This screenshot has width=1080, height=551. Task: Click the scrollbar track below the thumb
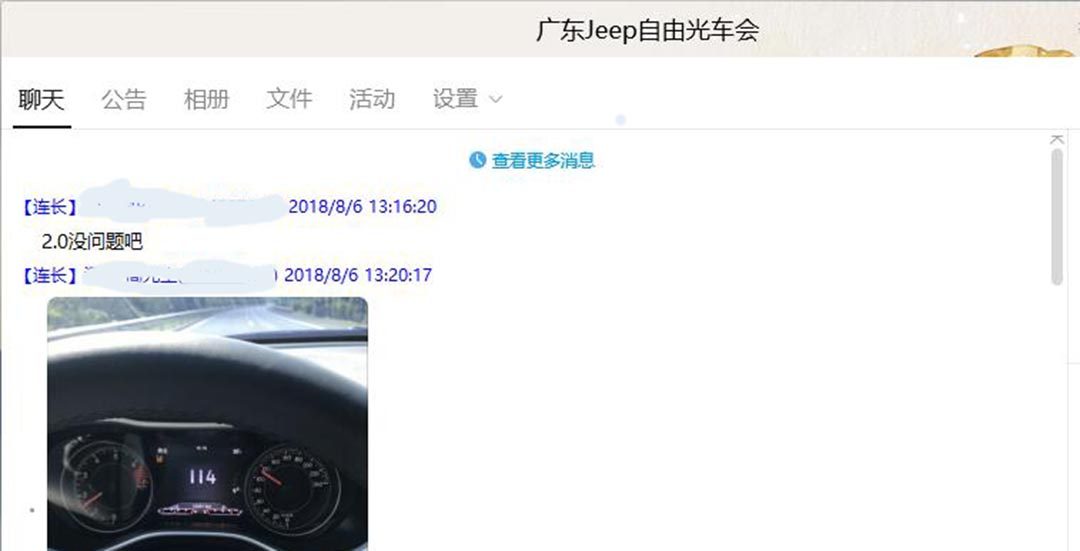[1057, 413]
